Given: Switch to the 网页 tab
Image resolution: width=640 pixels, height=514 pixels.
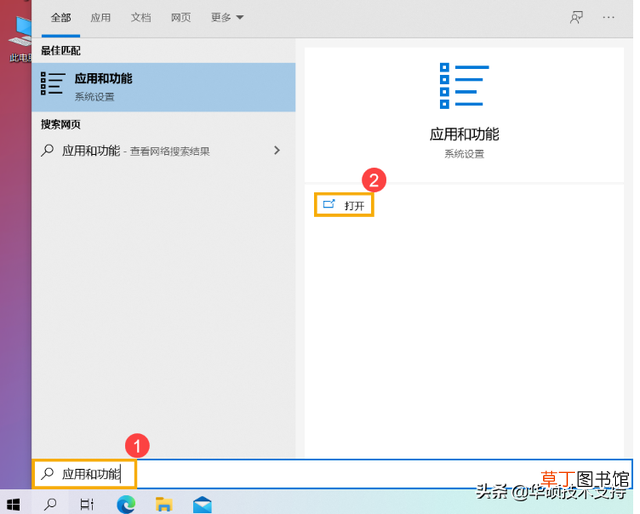Looking at the screenshot, I should point(181,18).
